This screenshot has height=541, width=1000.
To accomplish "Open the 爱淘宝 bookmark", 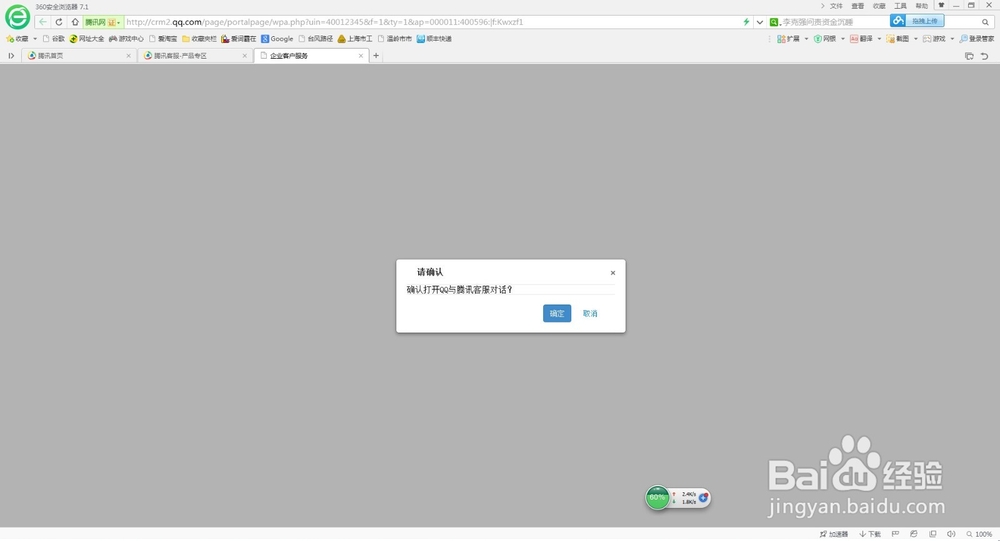I will click(163, 39).
